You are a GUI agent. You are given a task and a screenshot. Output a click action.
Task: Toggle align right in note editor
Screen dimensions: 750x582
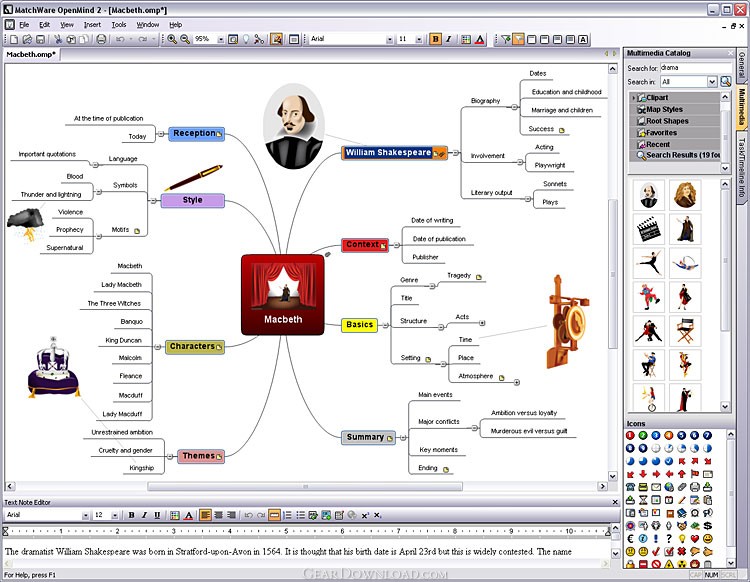point(231,515)
